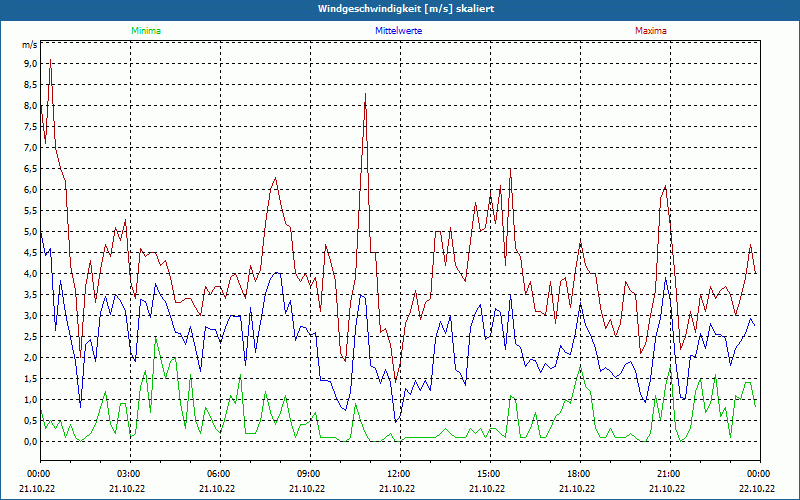
Task: Click the 0,0 y-axis value
Action: click(x=31, y=442)
